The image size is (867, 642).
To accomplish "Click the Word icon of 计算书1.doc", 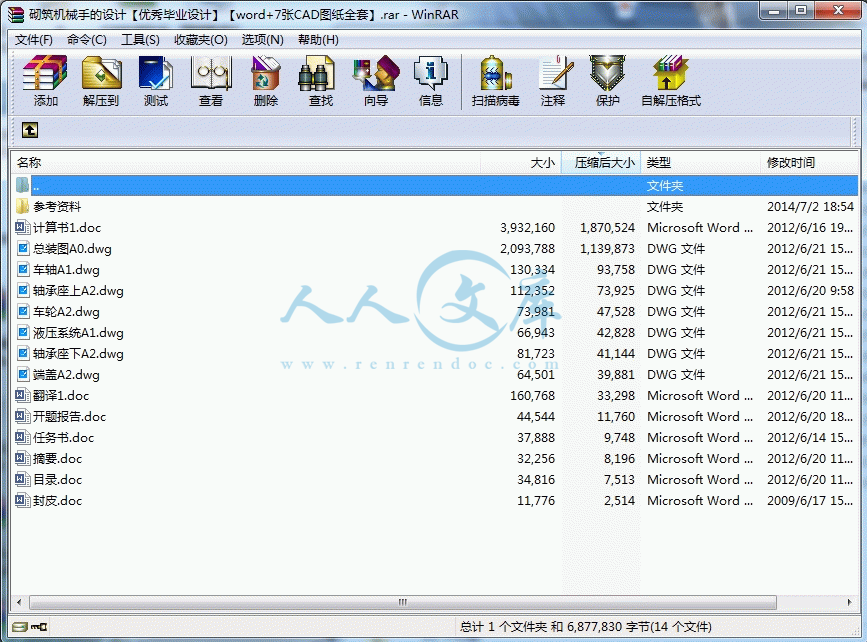I will 22,227.
